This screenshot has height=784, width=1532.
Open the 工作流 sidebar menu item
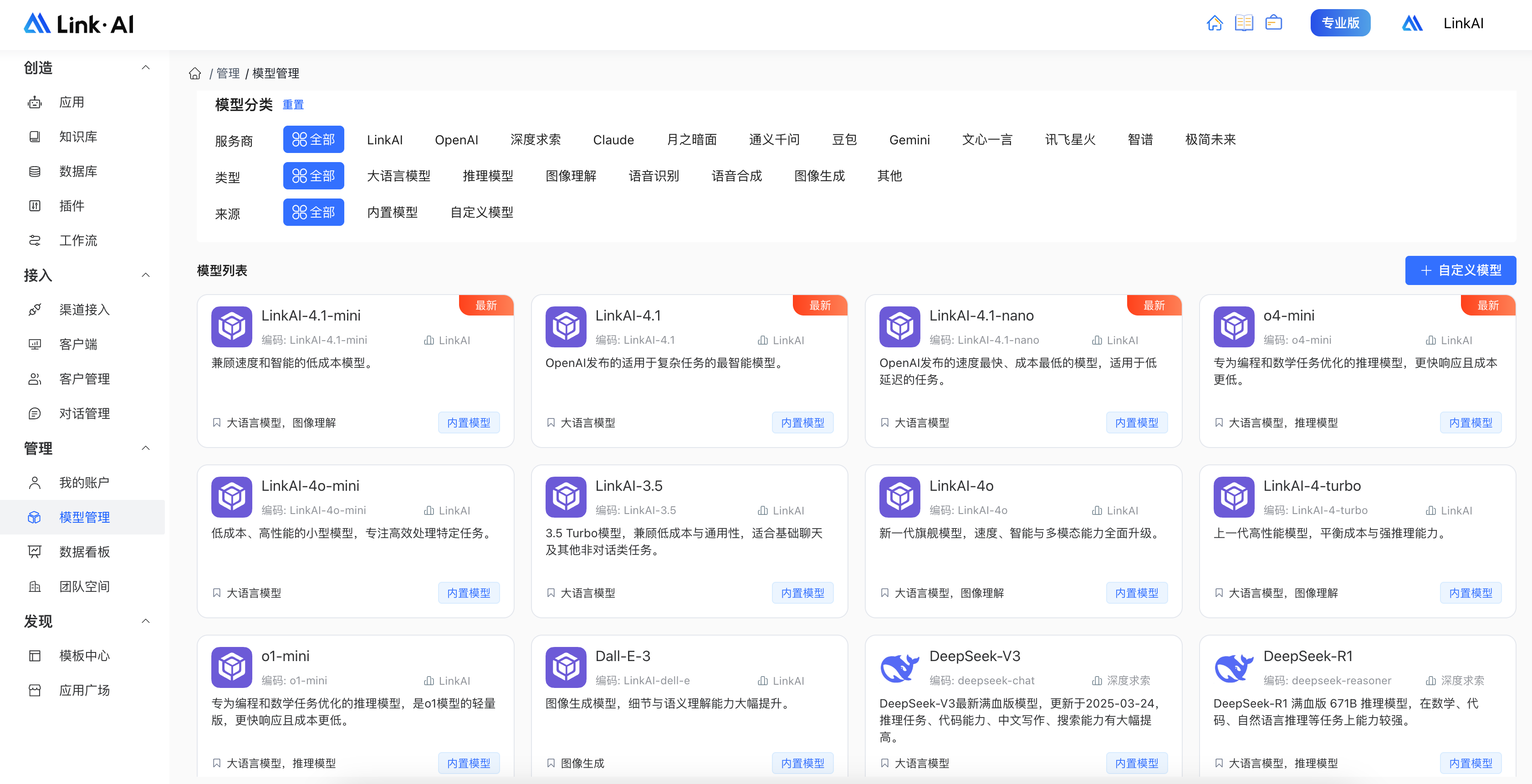click(83, 240)
